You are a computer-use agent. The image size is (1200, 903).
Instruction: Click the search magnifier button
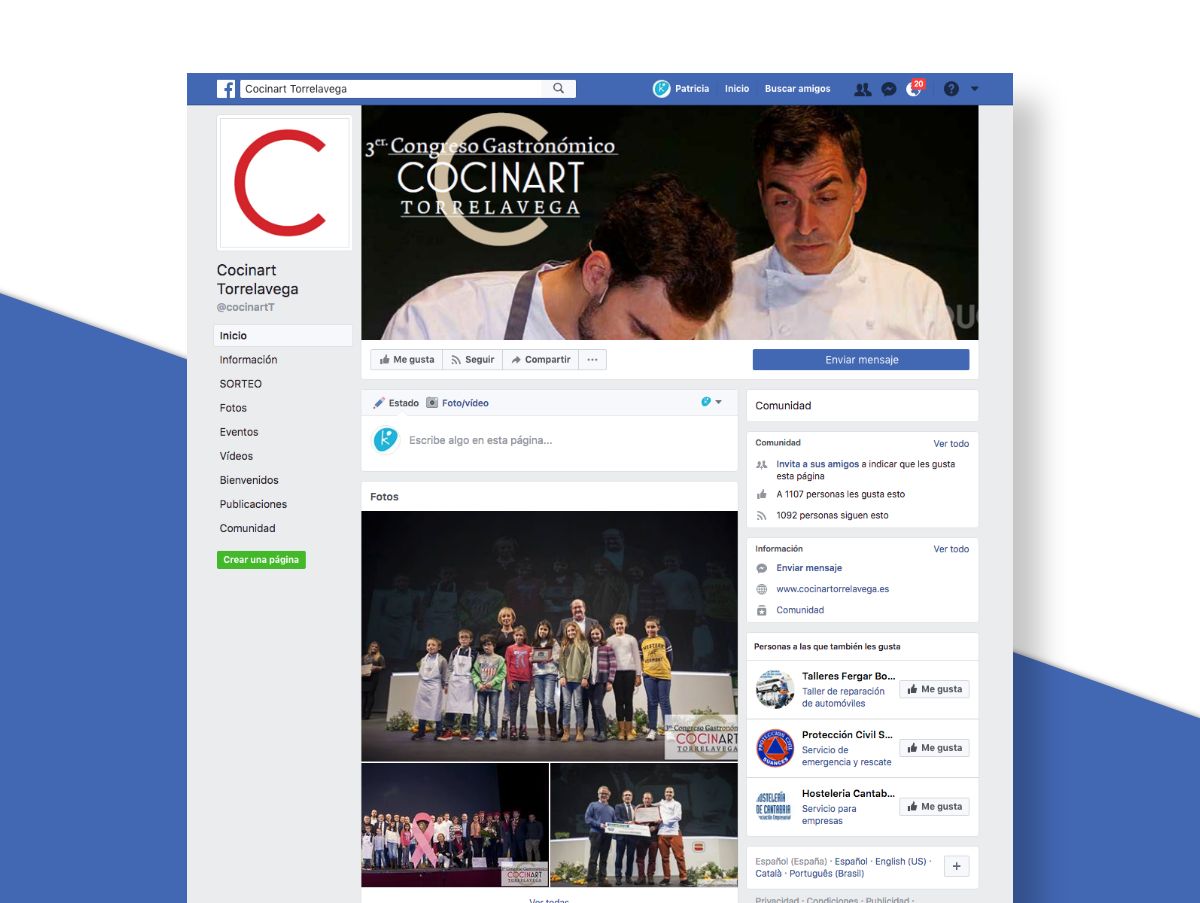(x=559, y=89)
